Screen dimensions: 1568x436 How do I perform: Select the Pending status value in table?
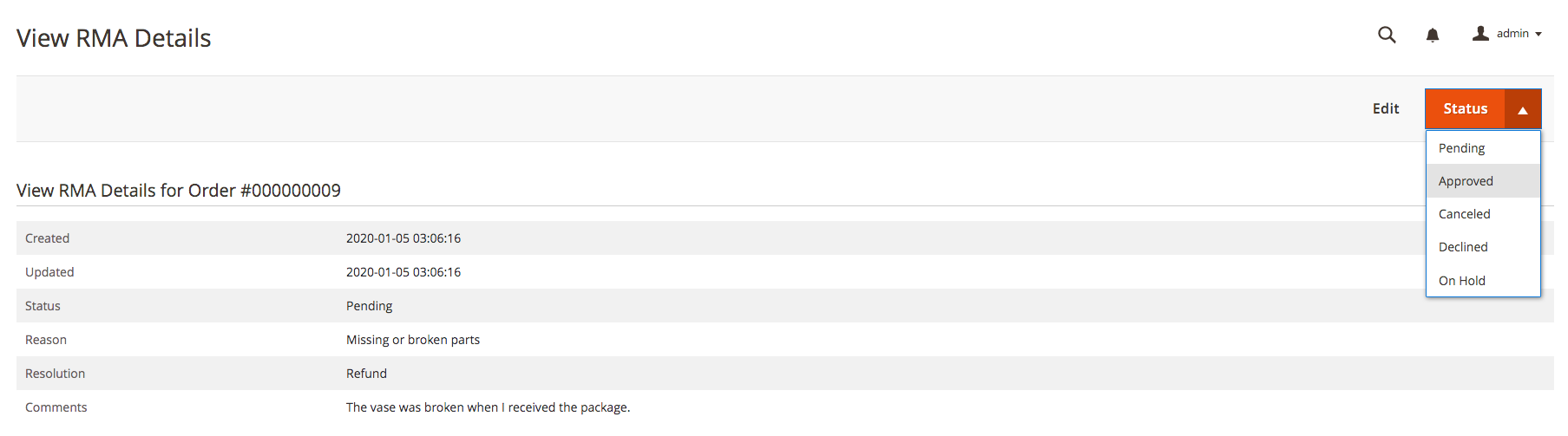point(369,306)
